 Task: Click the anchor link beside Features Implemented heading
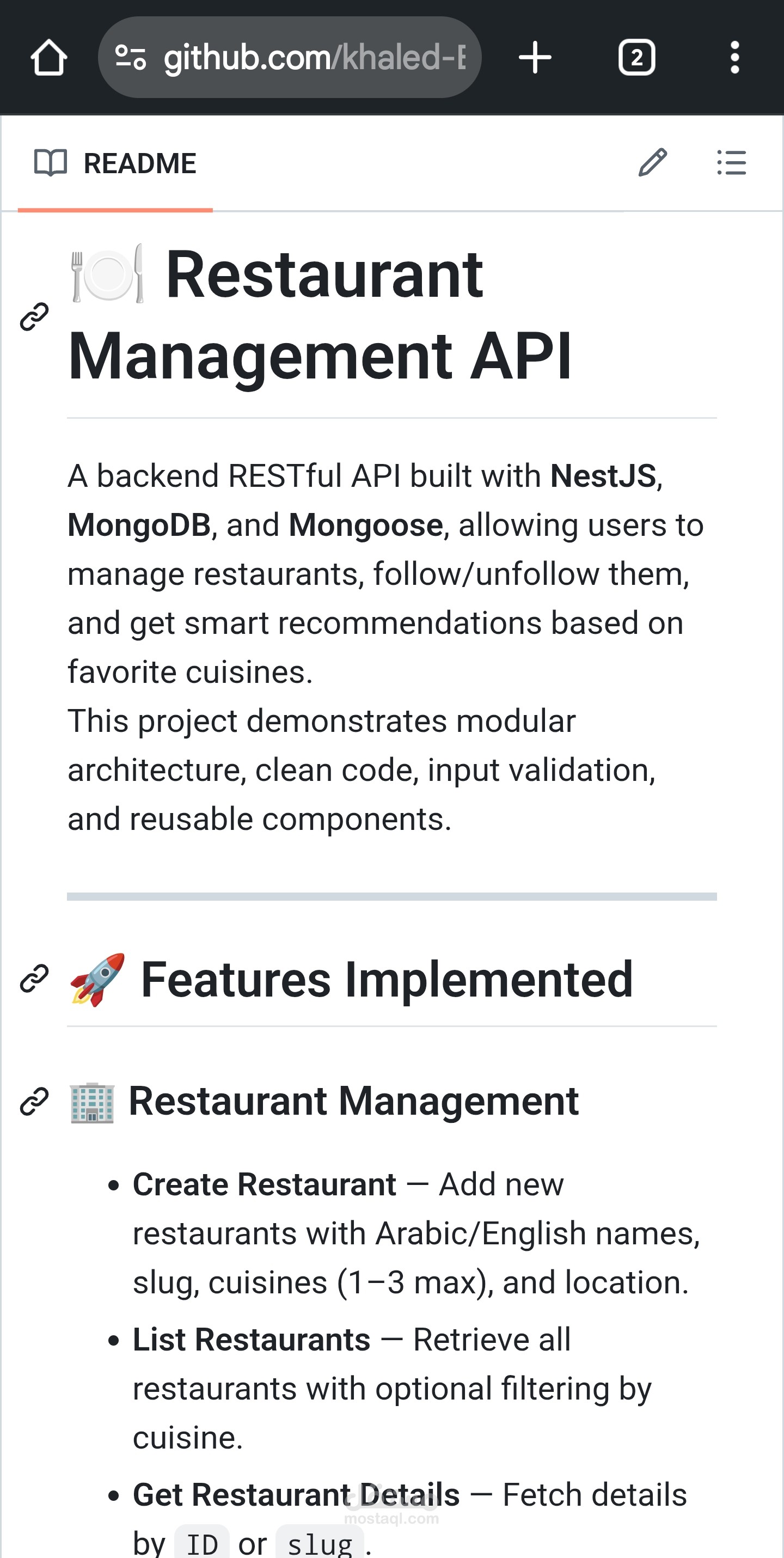click(x=33, y=977)
